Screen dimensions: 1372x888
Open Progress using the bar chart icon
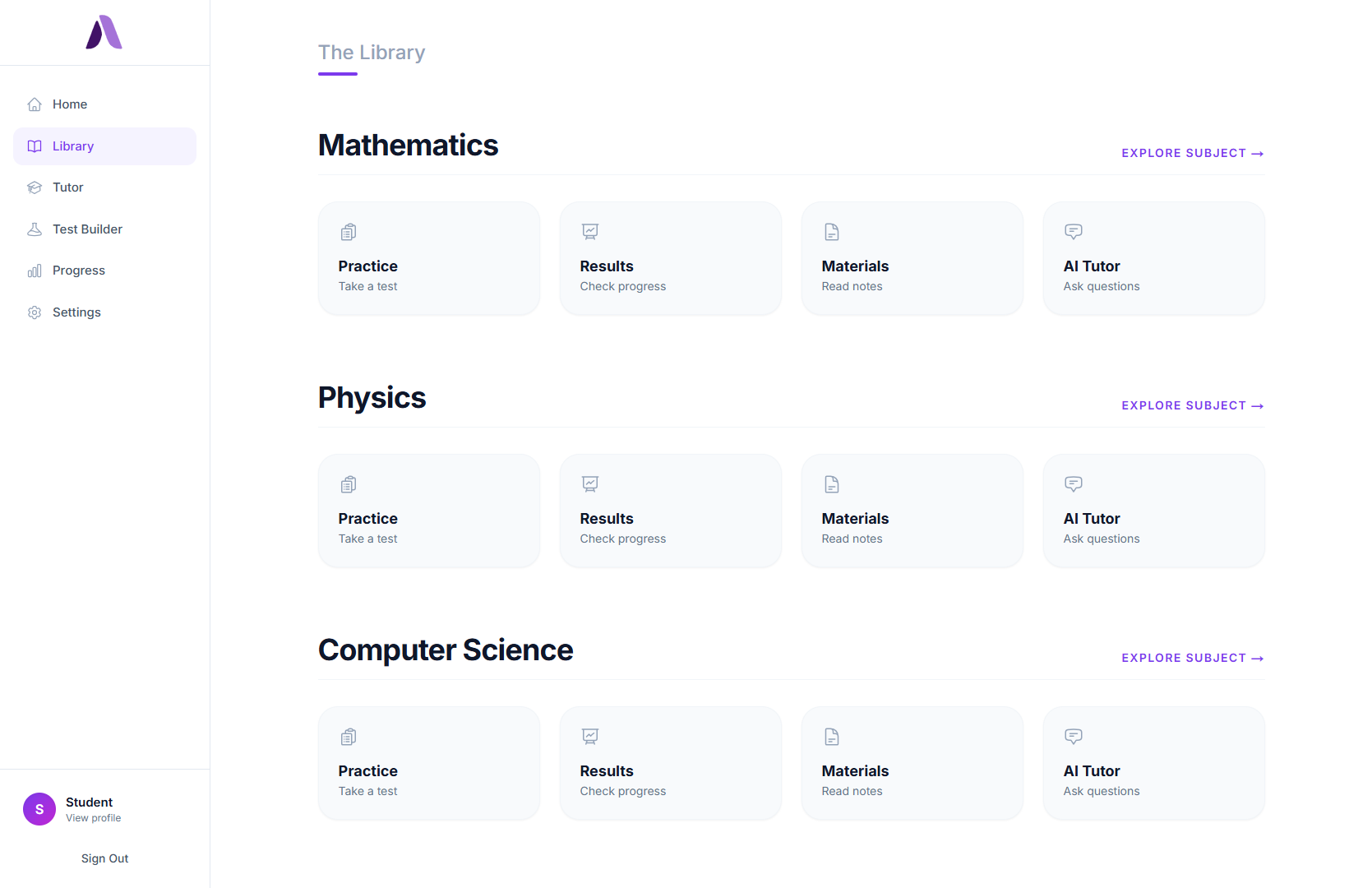35,271
